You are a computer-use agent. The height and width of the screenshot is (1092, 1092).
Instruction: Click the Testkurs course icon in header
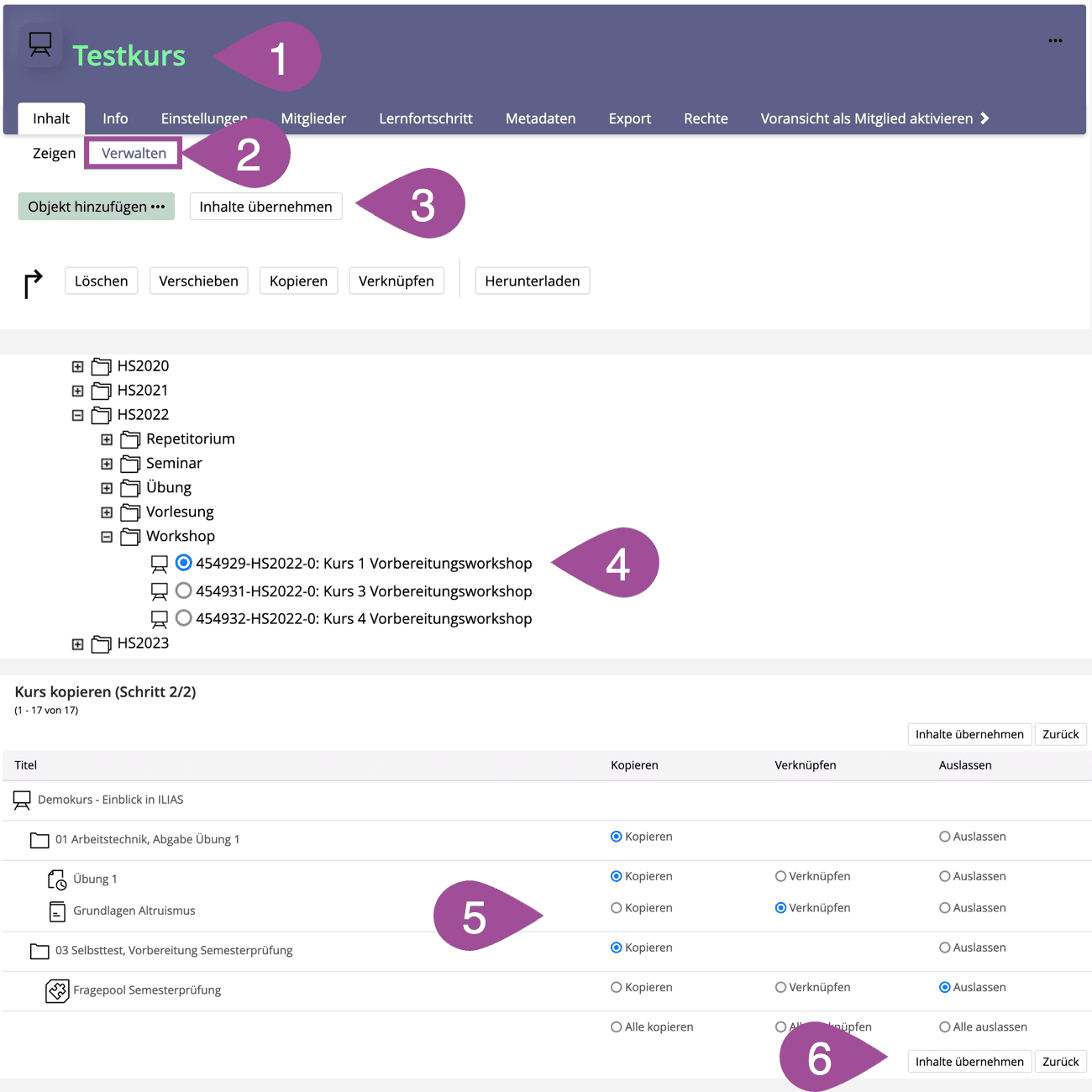coord(39,45)
